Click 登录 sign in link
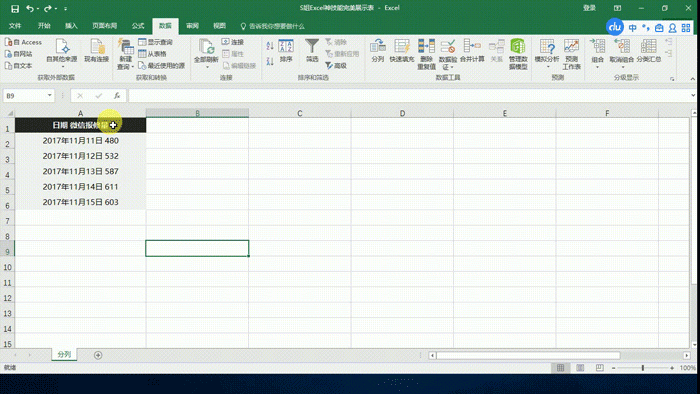 (589, 8)
